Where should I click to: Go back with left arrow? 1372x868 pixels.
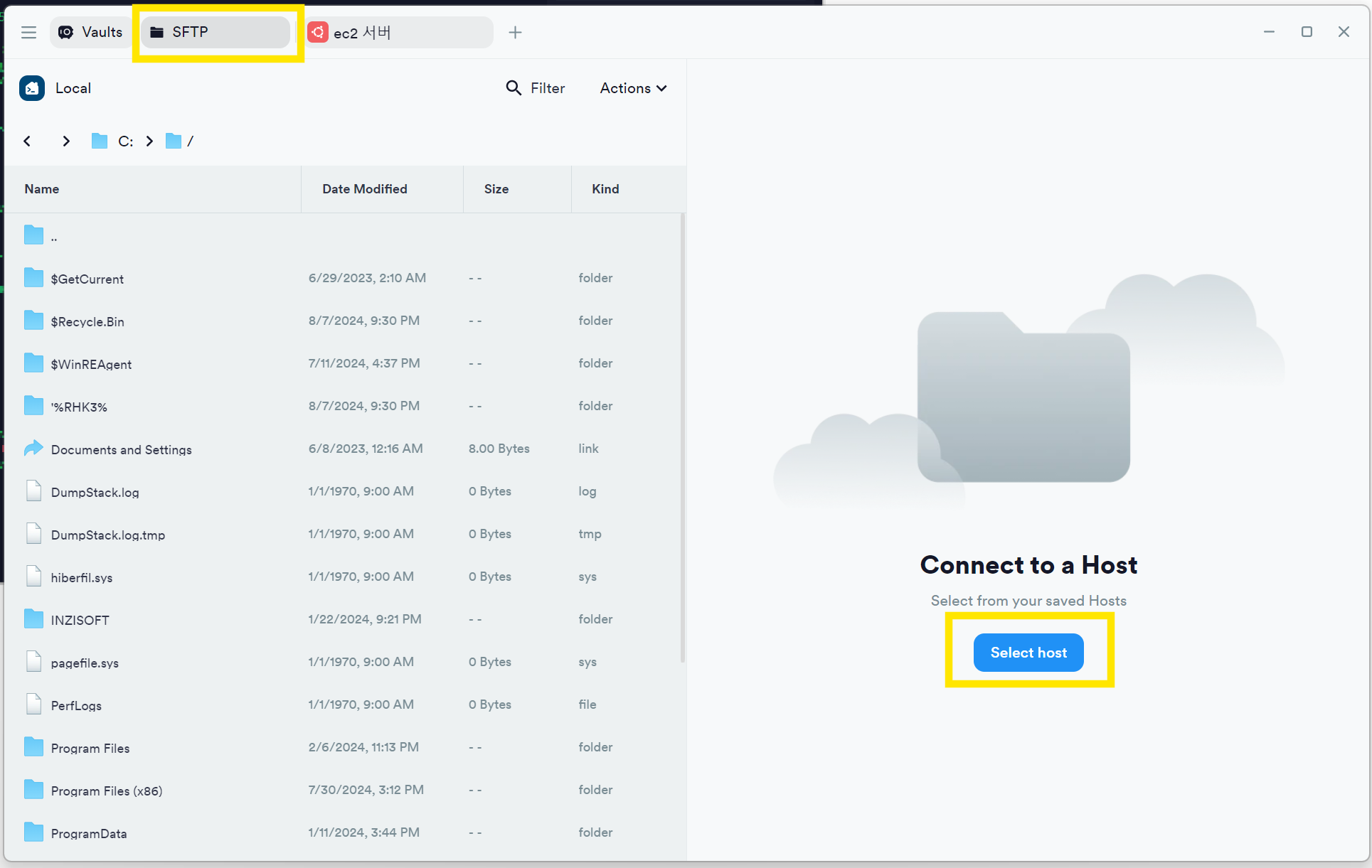pos(27,141)
